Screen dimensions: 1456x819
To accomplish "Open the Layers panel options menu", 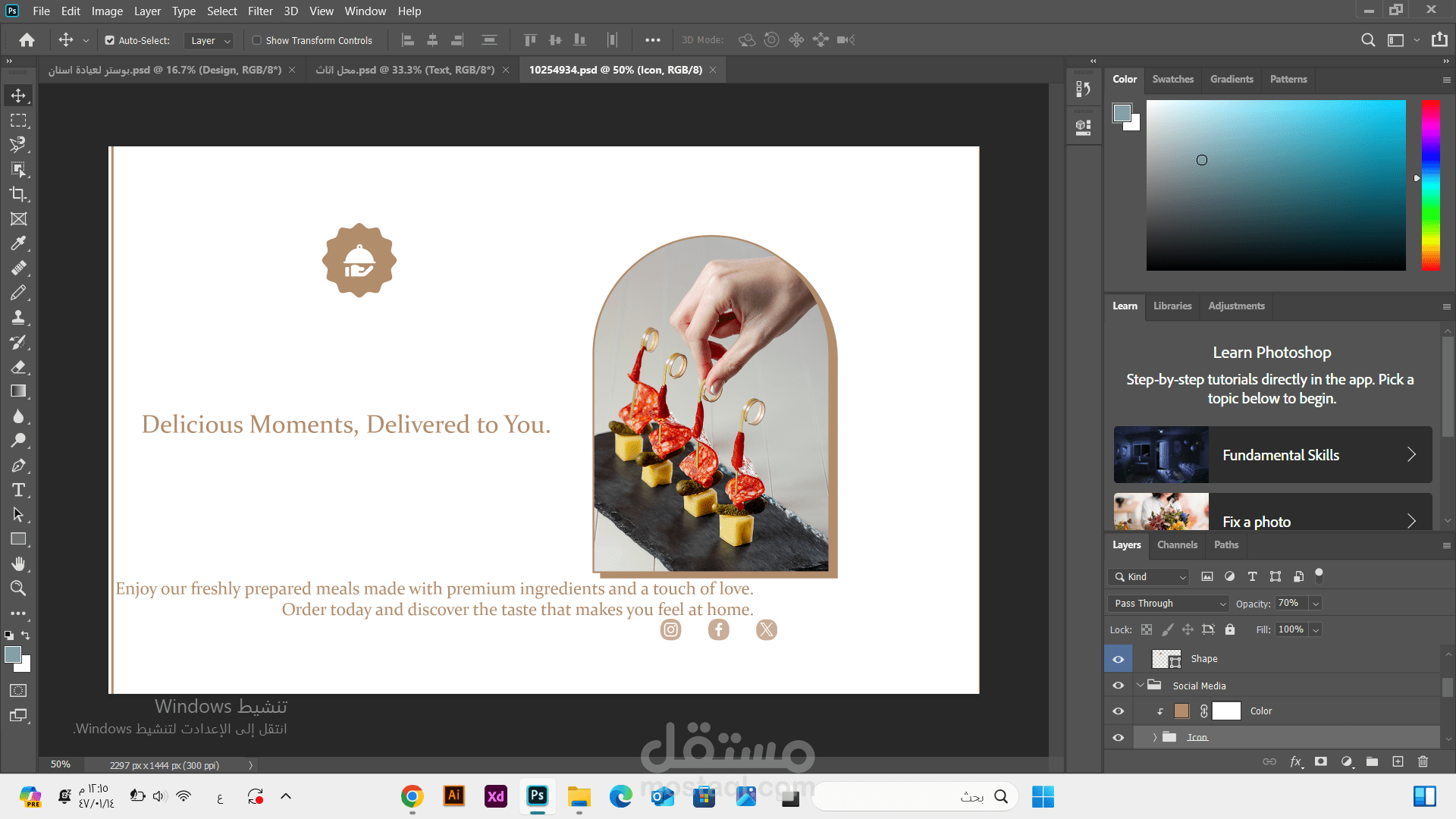I will click(1446, 545).
